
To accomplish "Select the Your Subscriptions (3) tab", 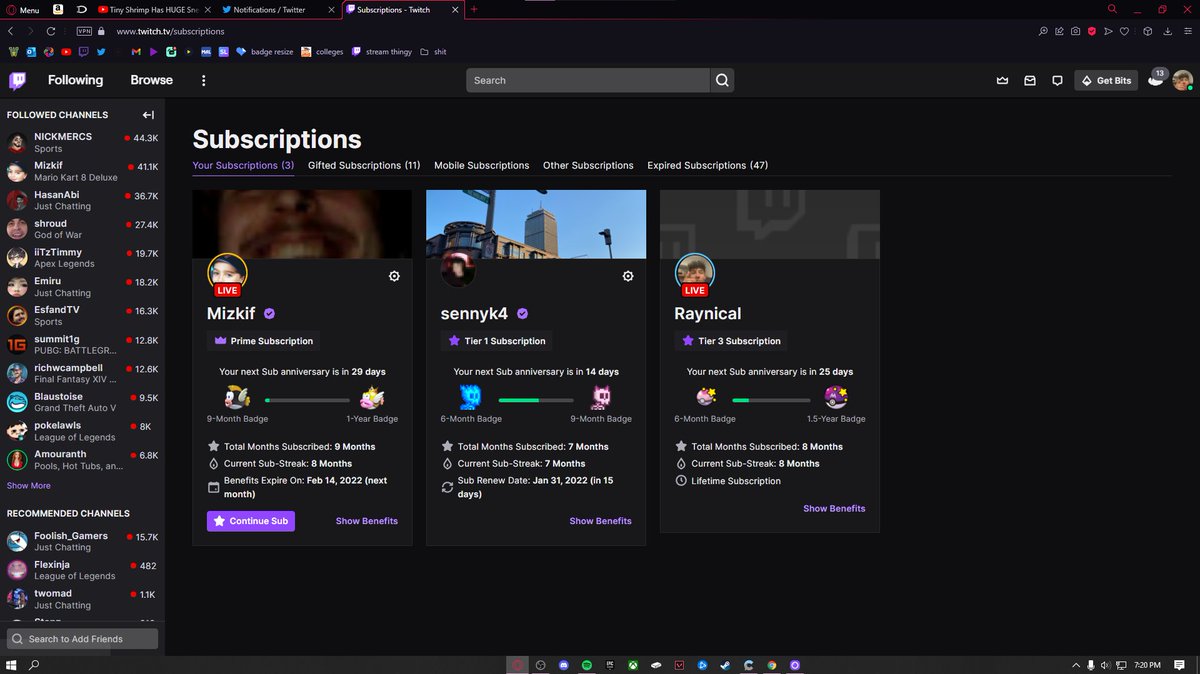I will [x=243, y=166].
